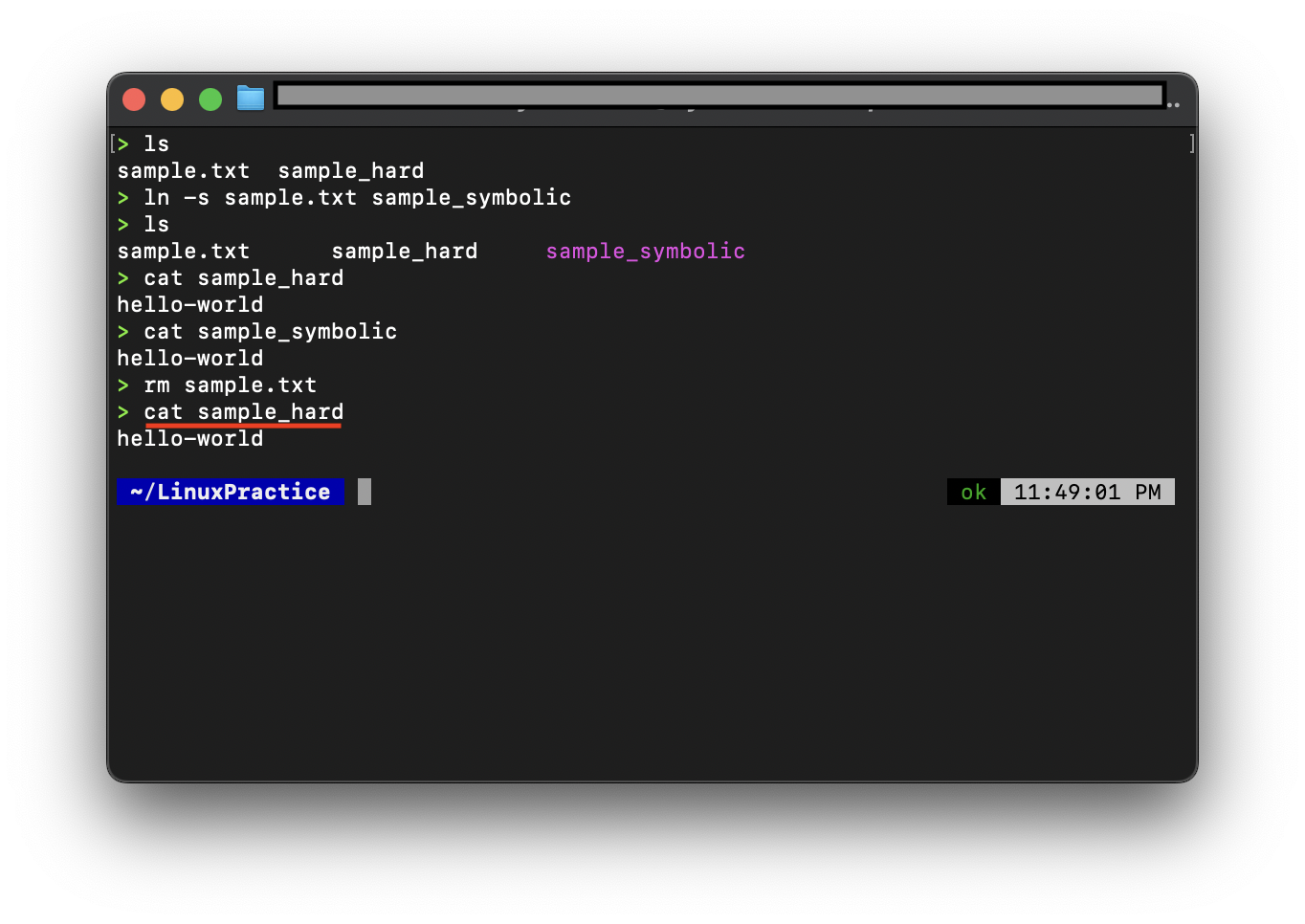Click the 'cat sample_symbolic' command line
Image resolution: width=1305 pixels, height=924 pixels.
point(270,332)
